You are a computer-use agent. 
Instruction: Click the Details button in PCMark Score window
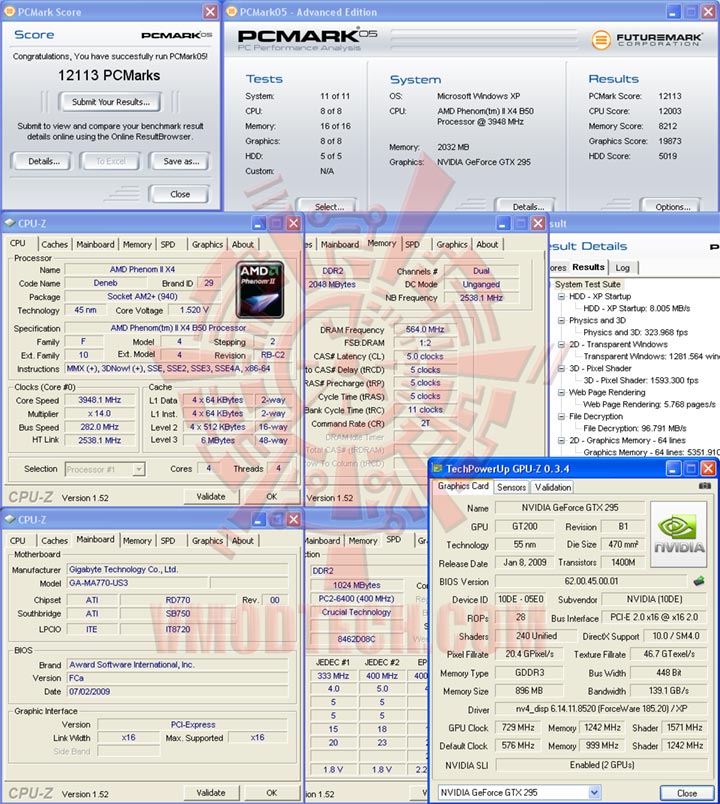tap(44, 162)
